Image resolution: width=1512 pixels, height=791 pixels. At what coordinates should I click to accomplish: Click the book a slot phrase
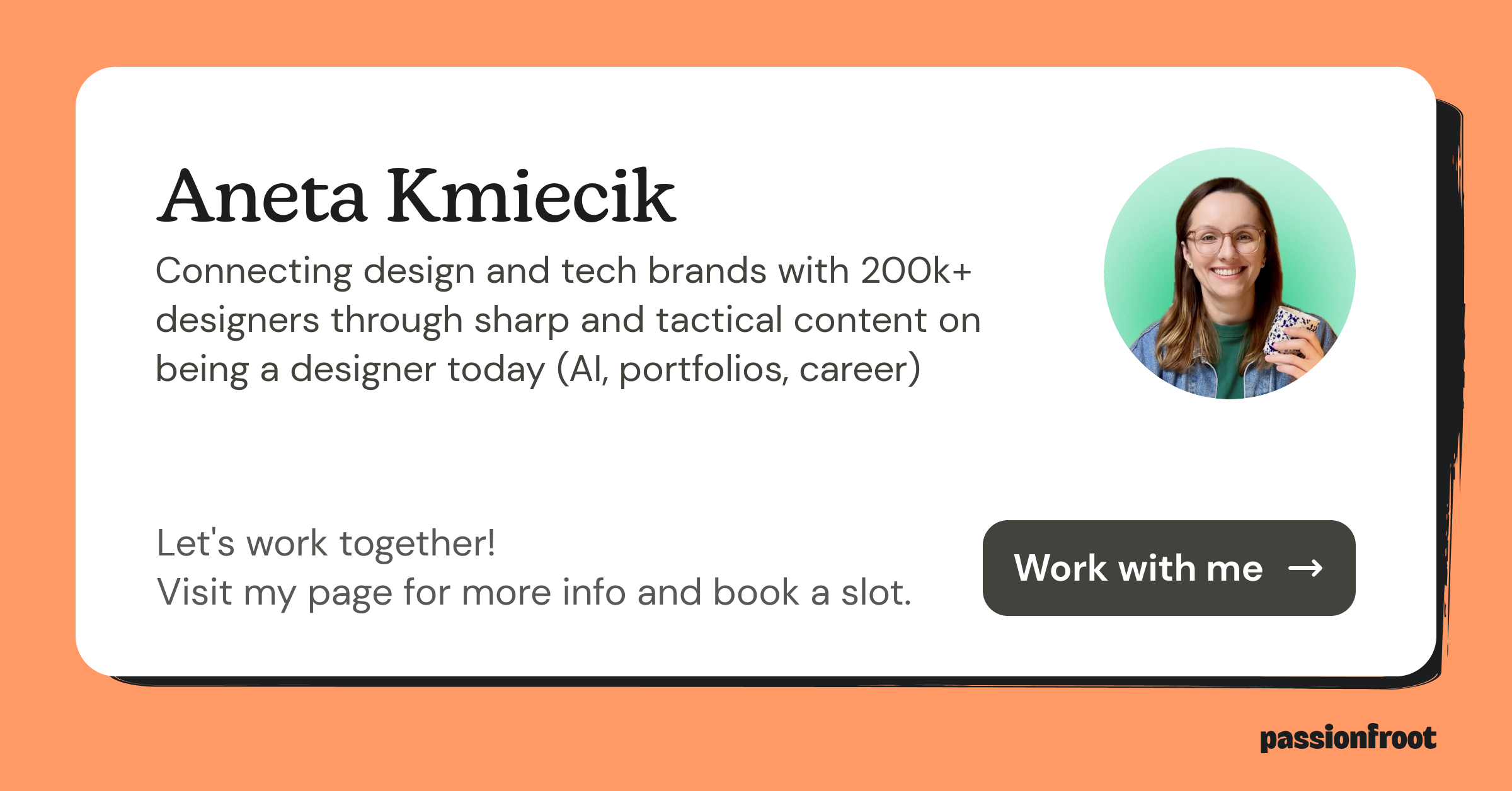click(x=812, y=593)
